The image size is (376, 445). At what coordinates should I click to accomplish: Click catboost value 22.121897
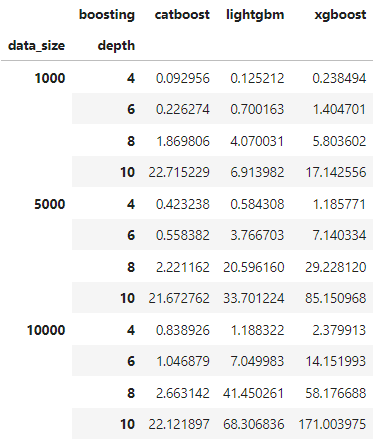coord(179,424)
